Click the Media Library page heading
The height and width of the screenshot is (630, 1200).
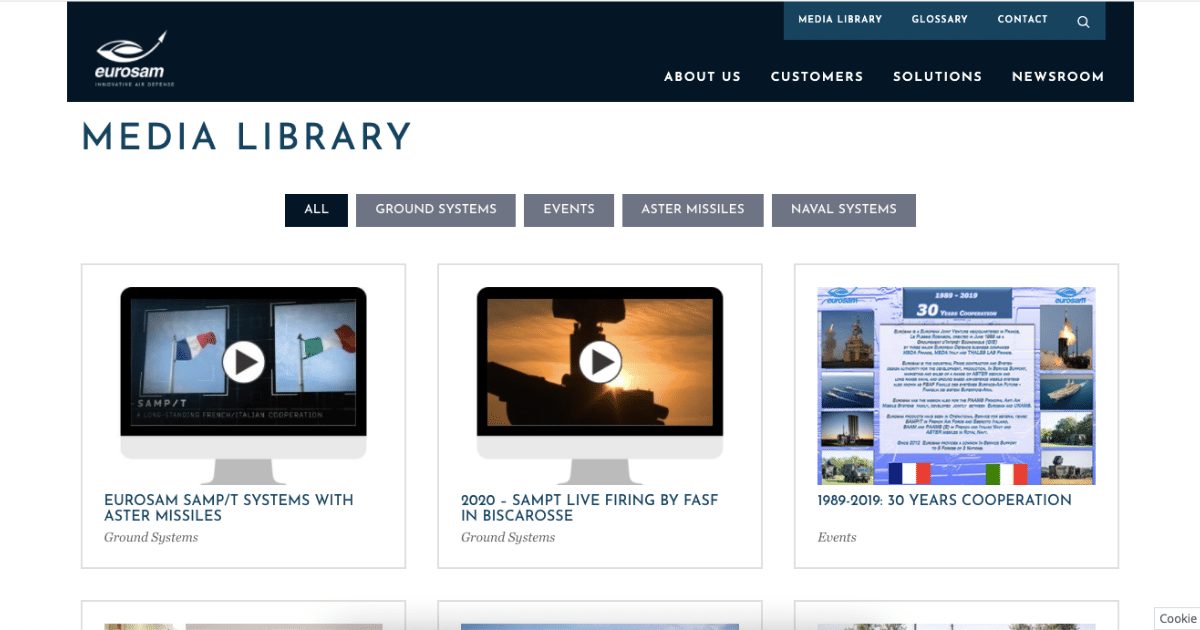click(x=247, y=137)
